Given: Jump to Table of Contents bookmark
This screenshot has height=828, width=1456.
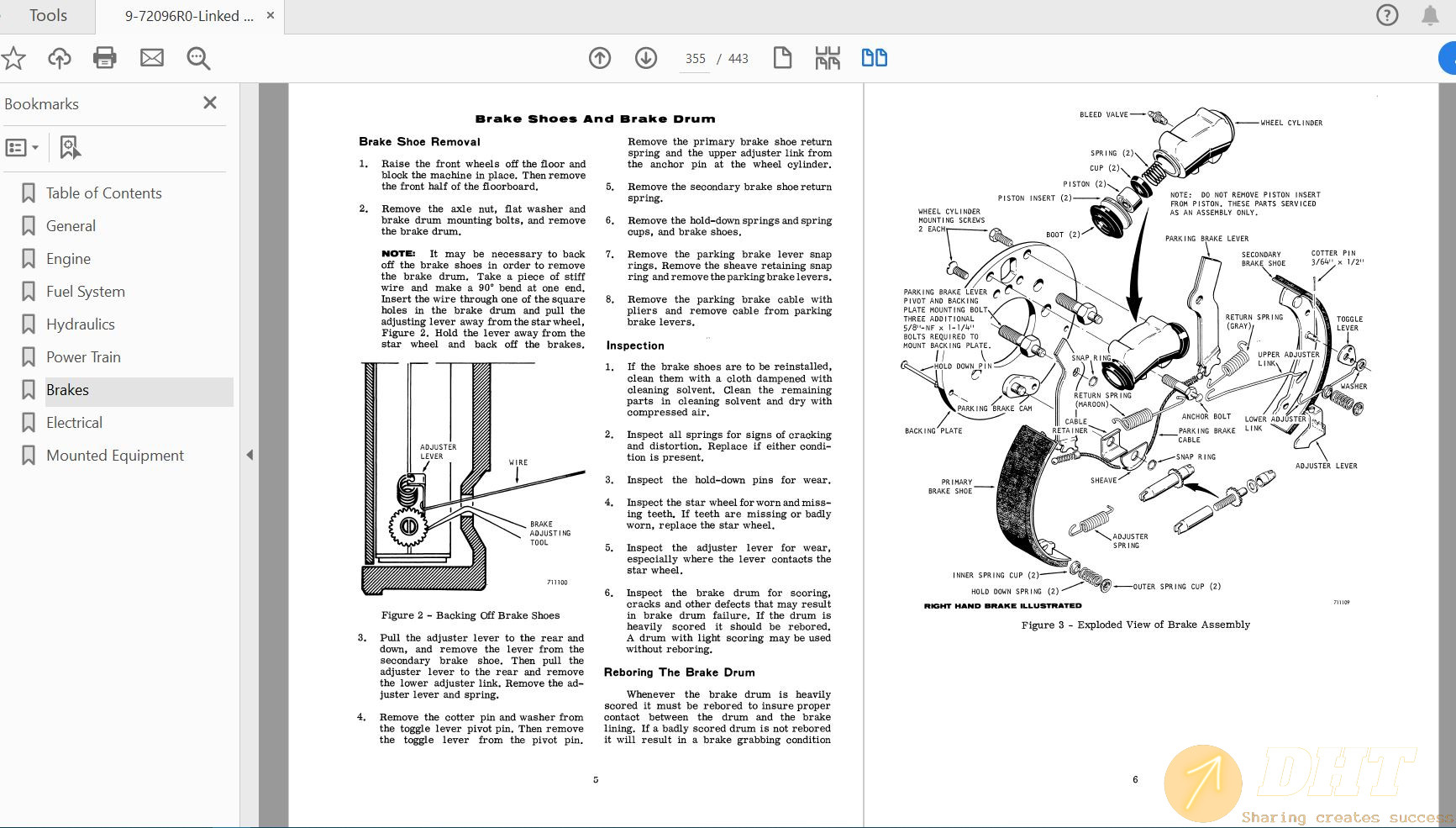Looking at the screenshot, I should [102, 192].
